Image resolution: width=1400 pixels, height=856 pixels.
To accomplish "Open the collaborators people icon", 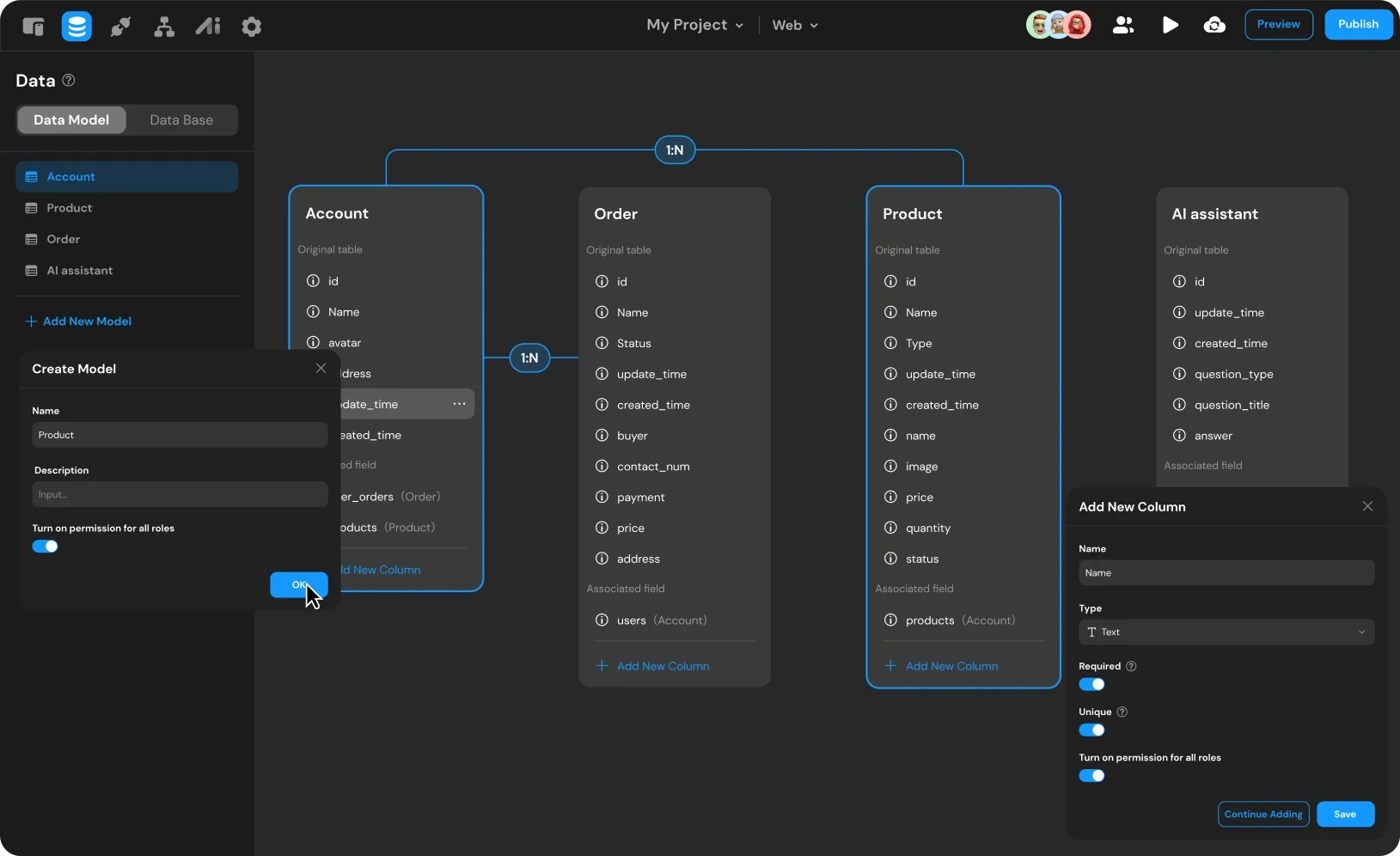I will point(1123,25).
